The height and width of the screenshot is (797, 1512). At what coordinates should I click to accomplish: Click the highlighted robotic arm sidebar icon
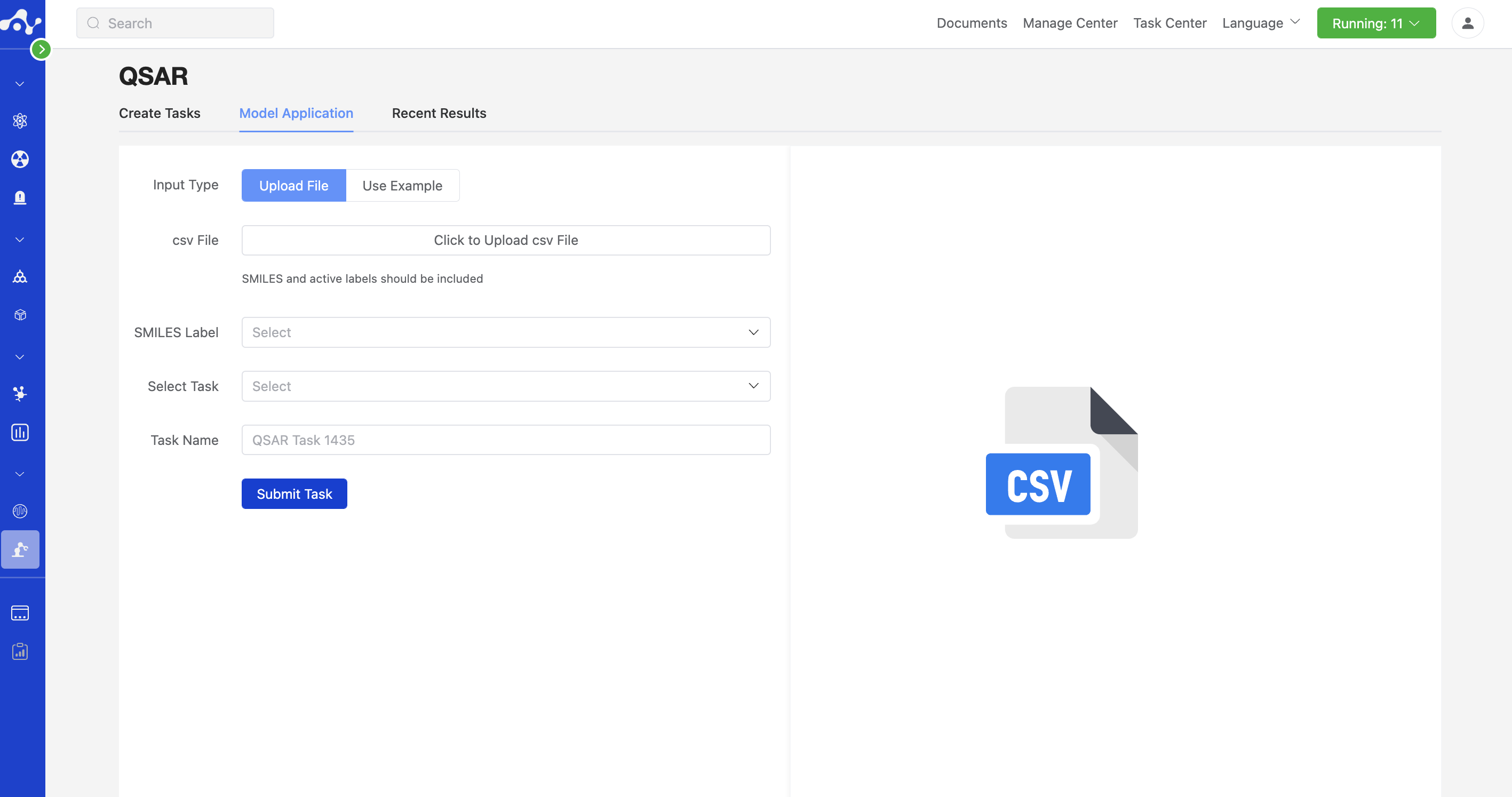(19, 550)
